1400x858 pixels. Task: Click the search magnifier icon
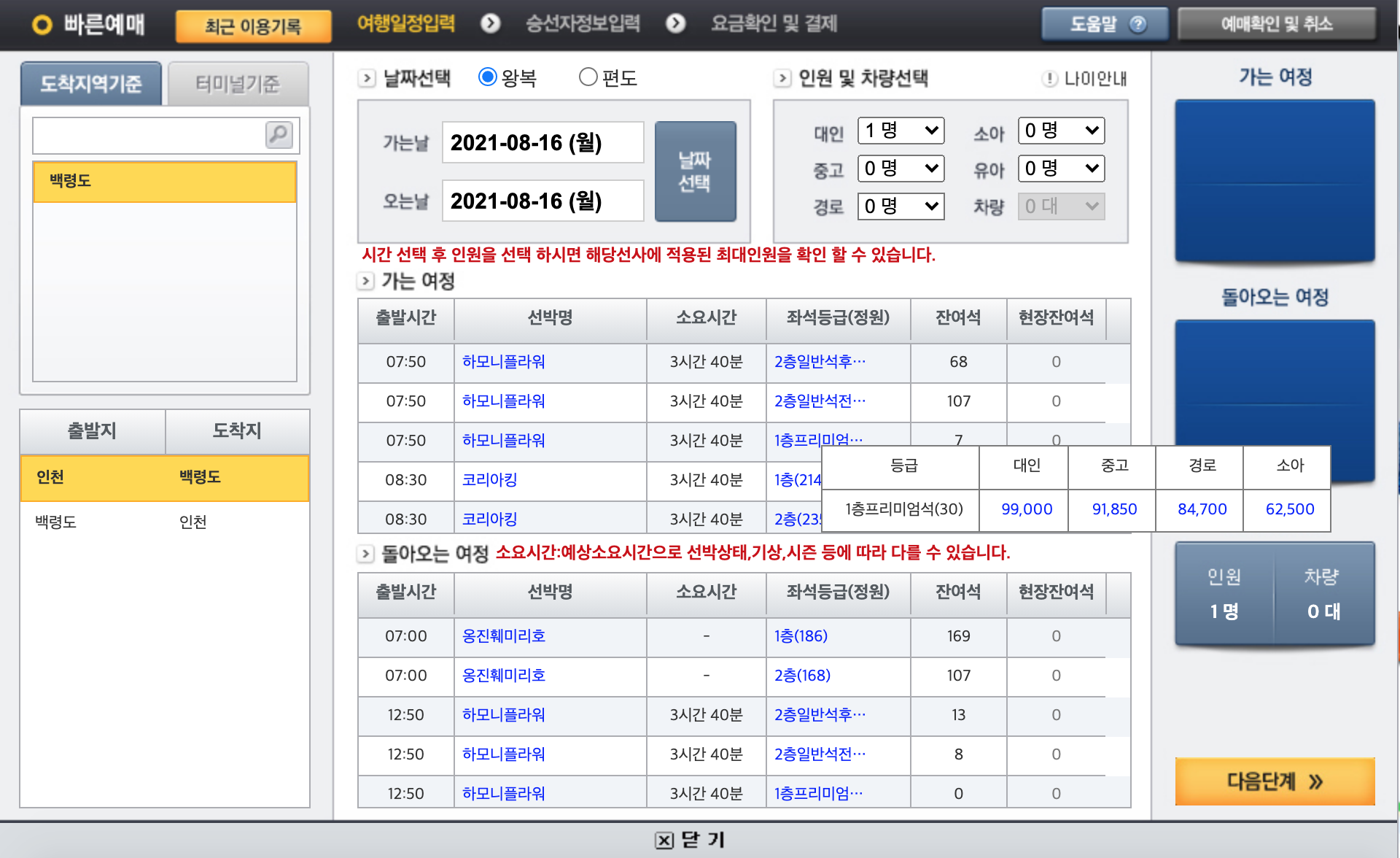(x=279, y=135)
